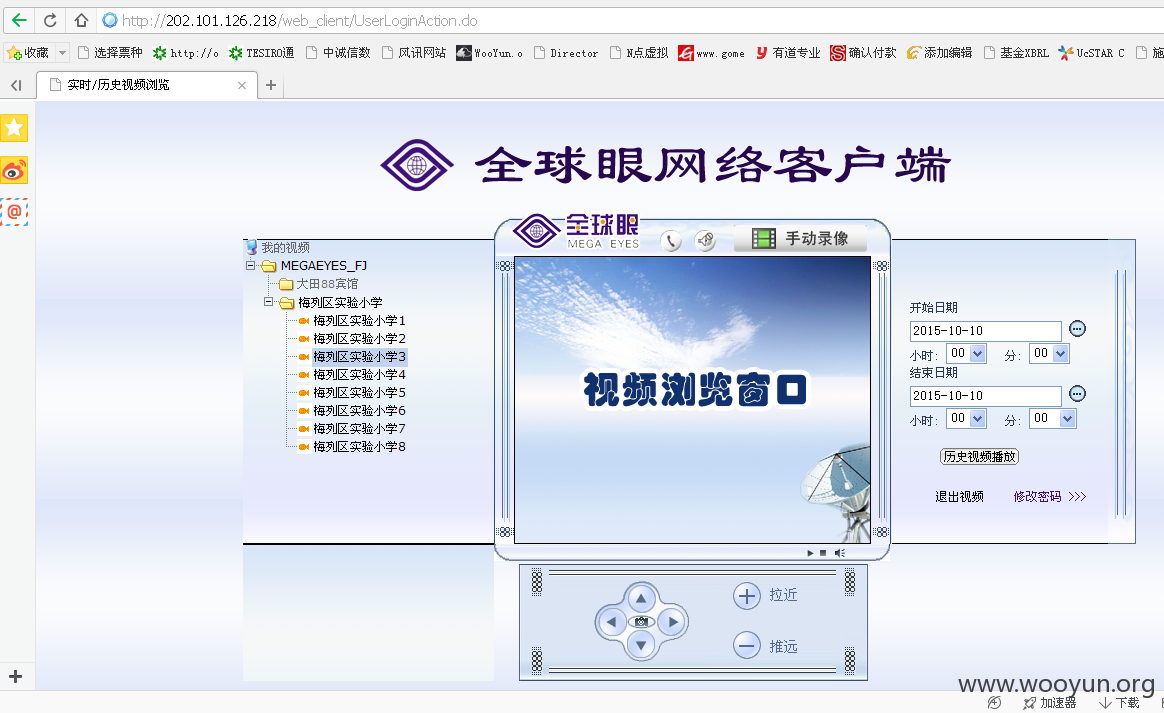
Task: Zoom out with the minus 推远 button
Action: click(x=747, y=645)
